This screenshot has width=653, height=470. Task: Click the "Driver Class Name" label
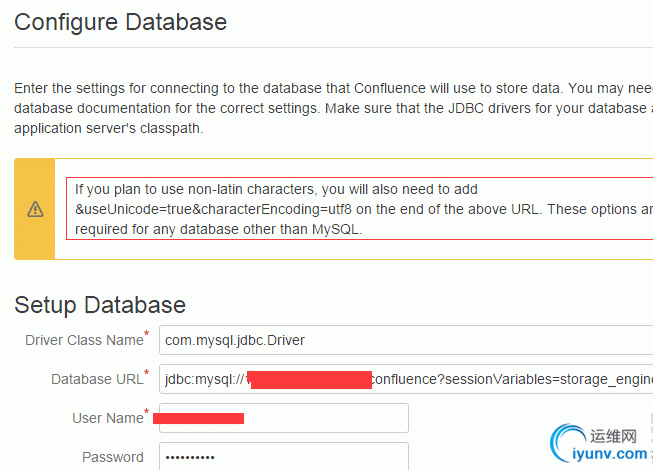tap(84, 340)
